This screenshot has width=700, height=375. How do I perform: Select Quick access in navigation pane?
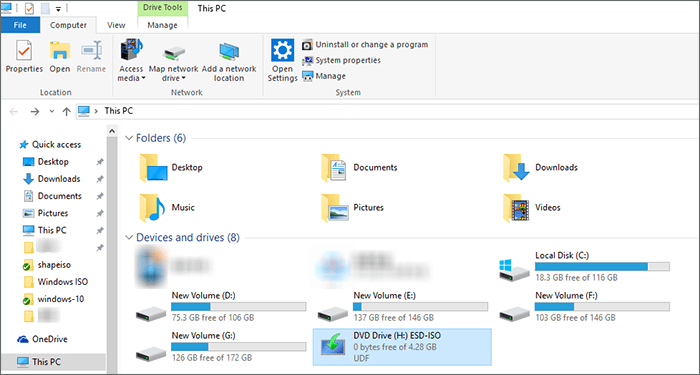click(50, 145)
